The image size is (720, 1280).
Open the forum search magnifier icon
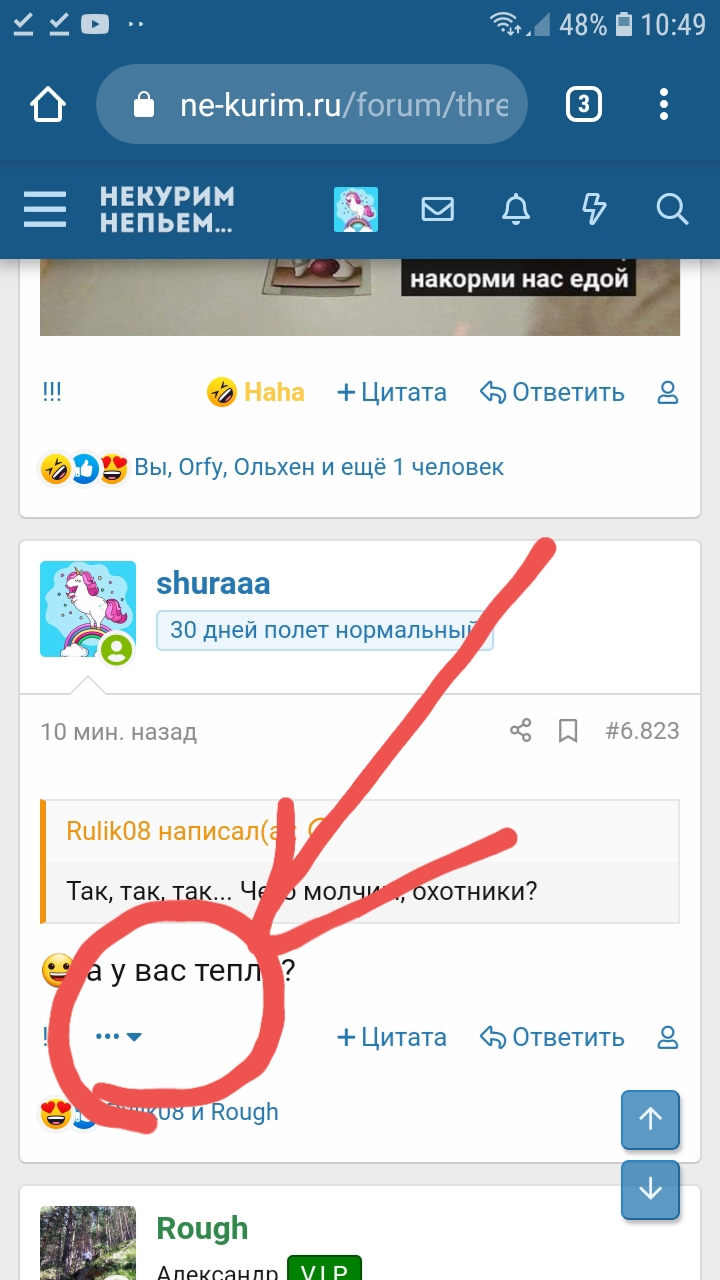point(672,210)
